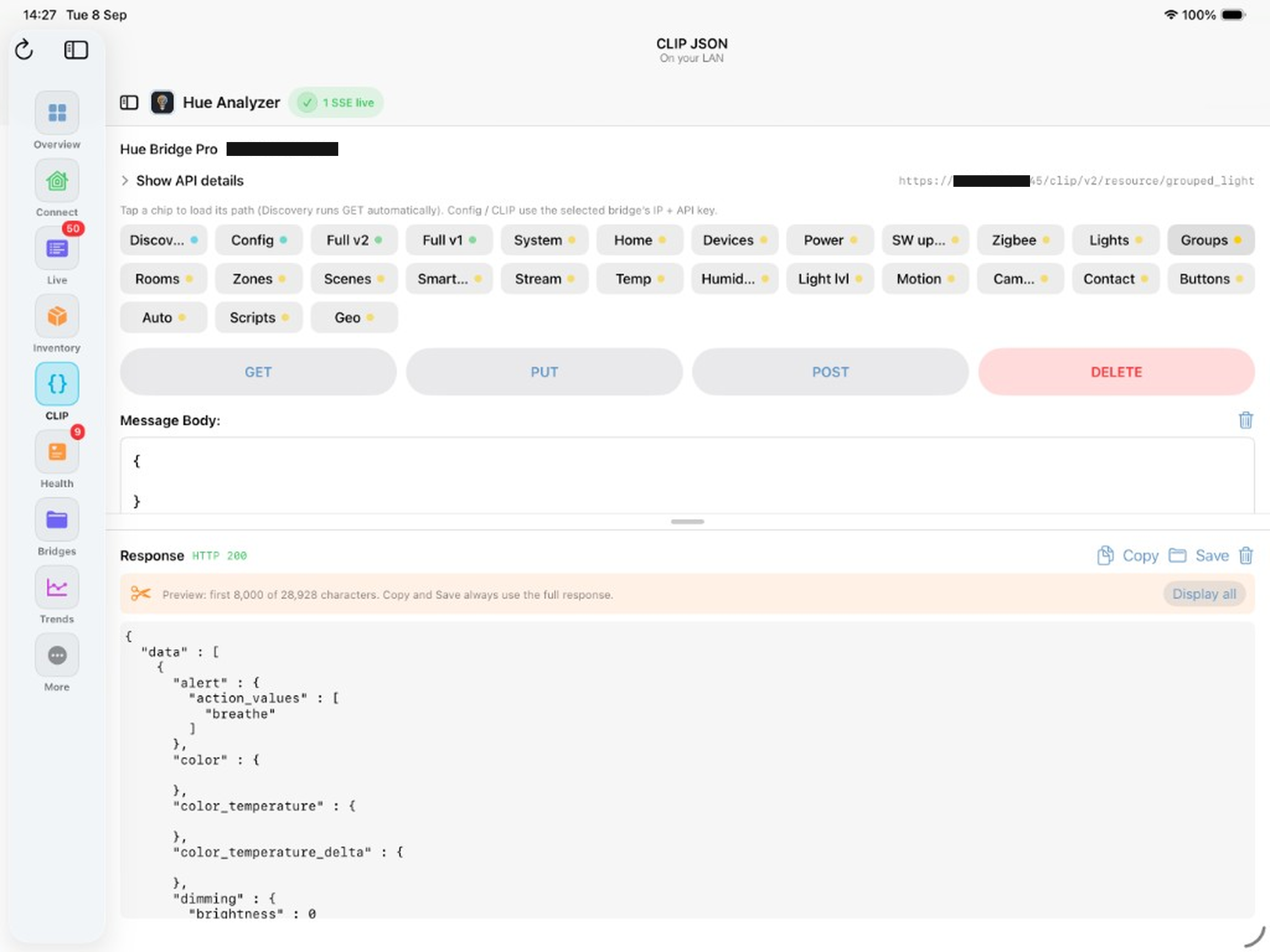Select the Full v1 chip
Image resolution: width=1270 pixels, height=952 pixels.
449,240
